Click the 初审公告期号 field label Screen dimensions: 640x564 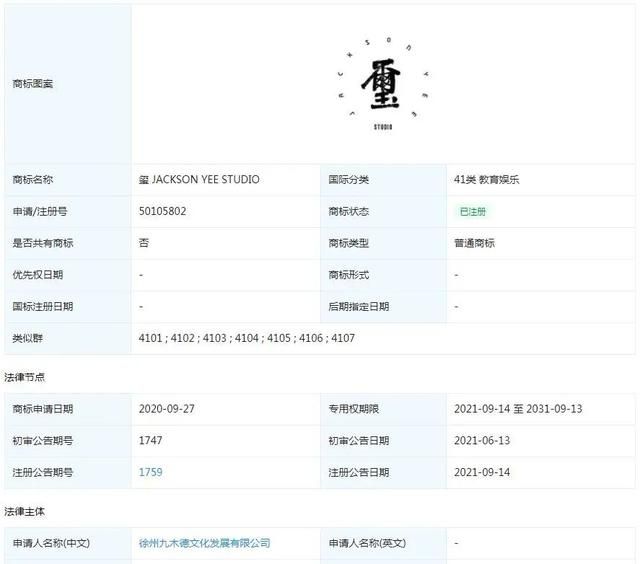[x=43, y=441]
